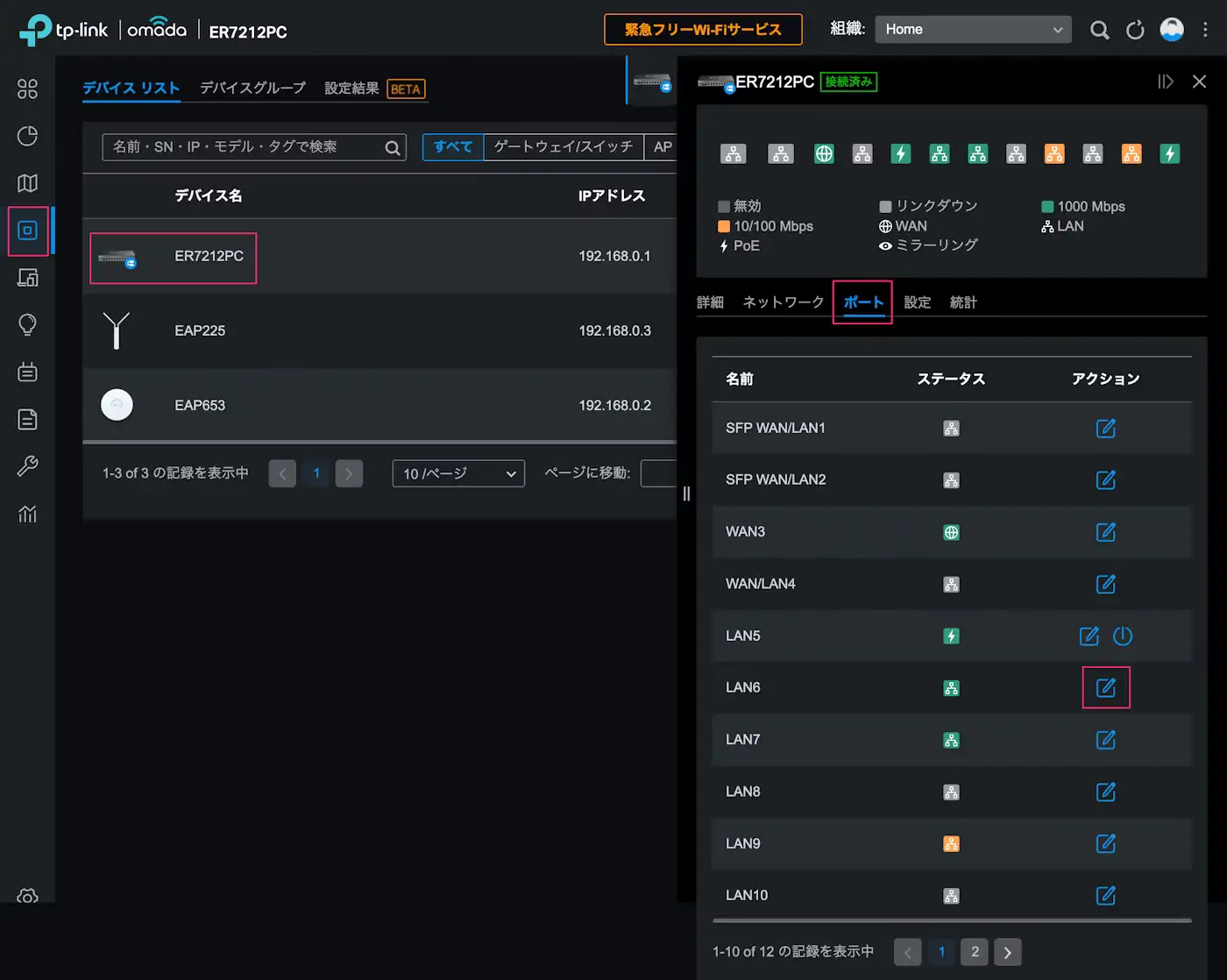Filter devices by AP
This screenshot has height=980, width=1227.
662,147
